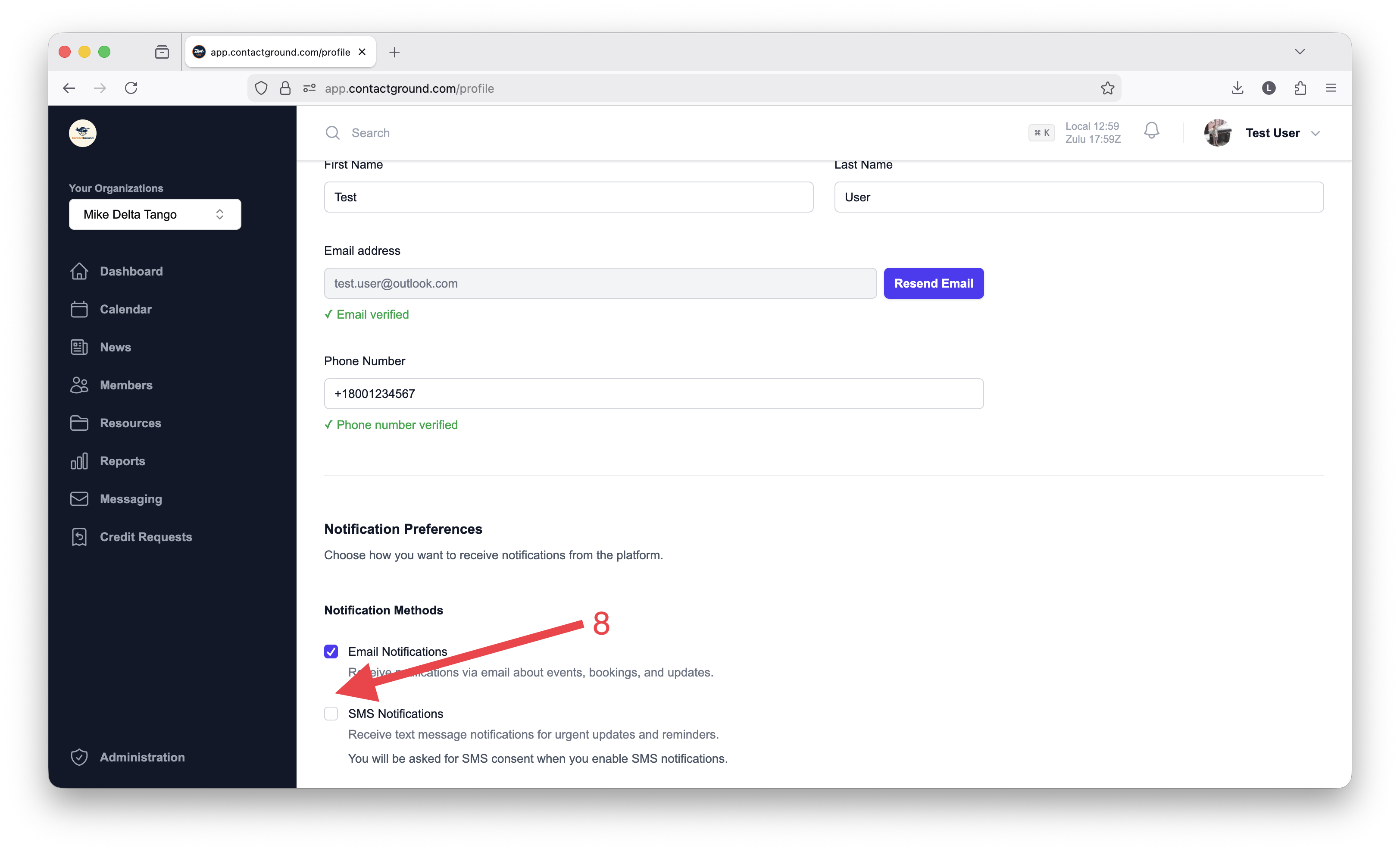
Task: Disable Email Notifications
Action: pos(331,652)
